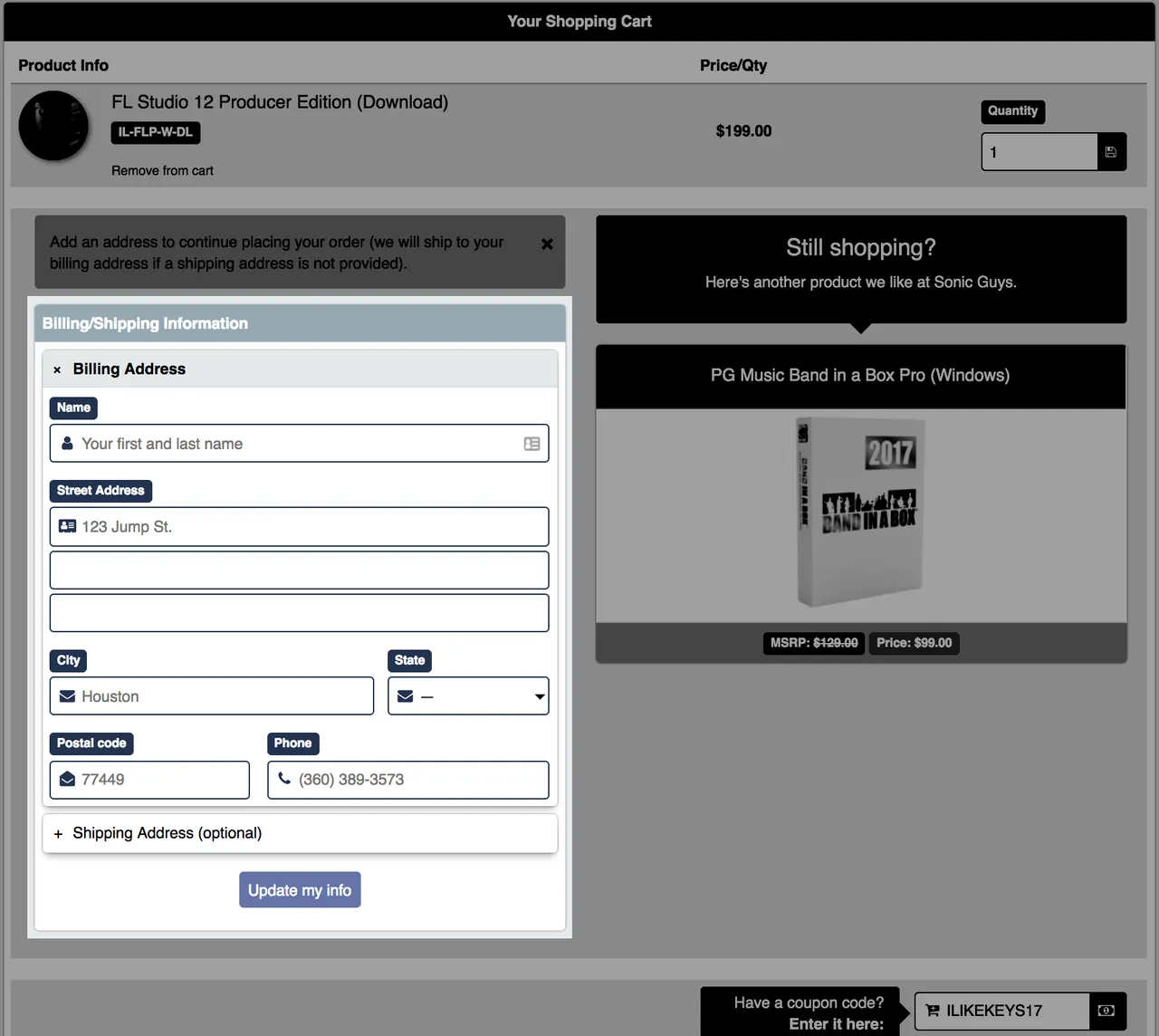Focus the third Street Address line field
This screenshot has height=1036, width=1159.
(x=300, y=613)
